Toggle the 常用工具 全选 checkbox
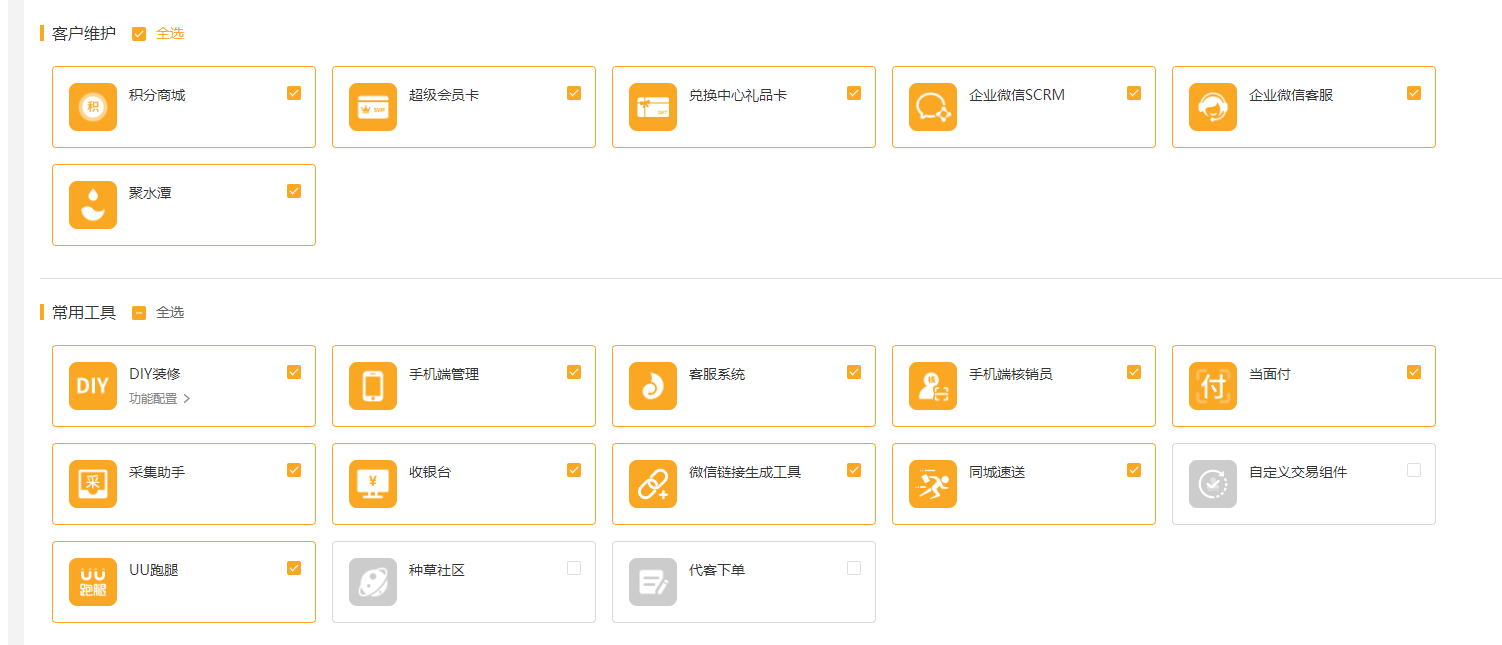The width and height of the screenshot is (1502, 645). [x=139, y=313]
